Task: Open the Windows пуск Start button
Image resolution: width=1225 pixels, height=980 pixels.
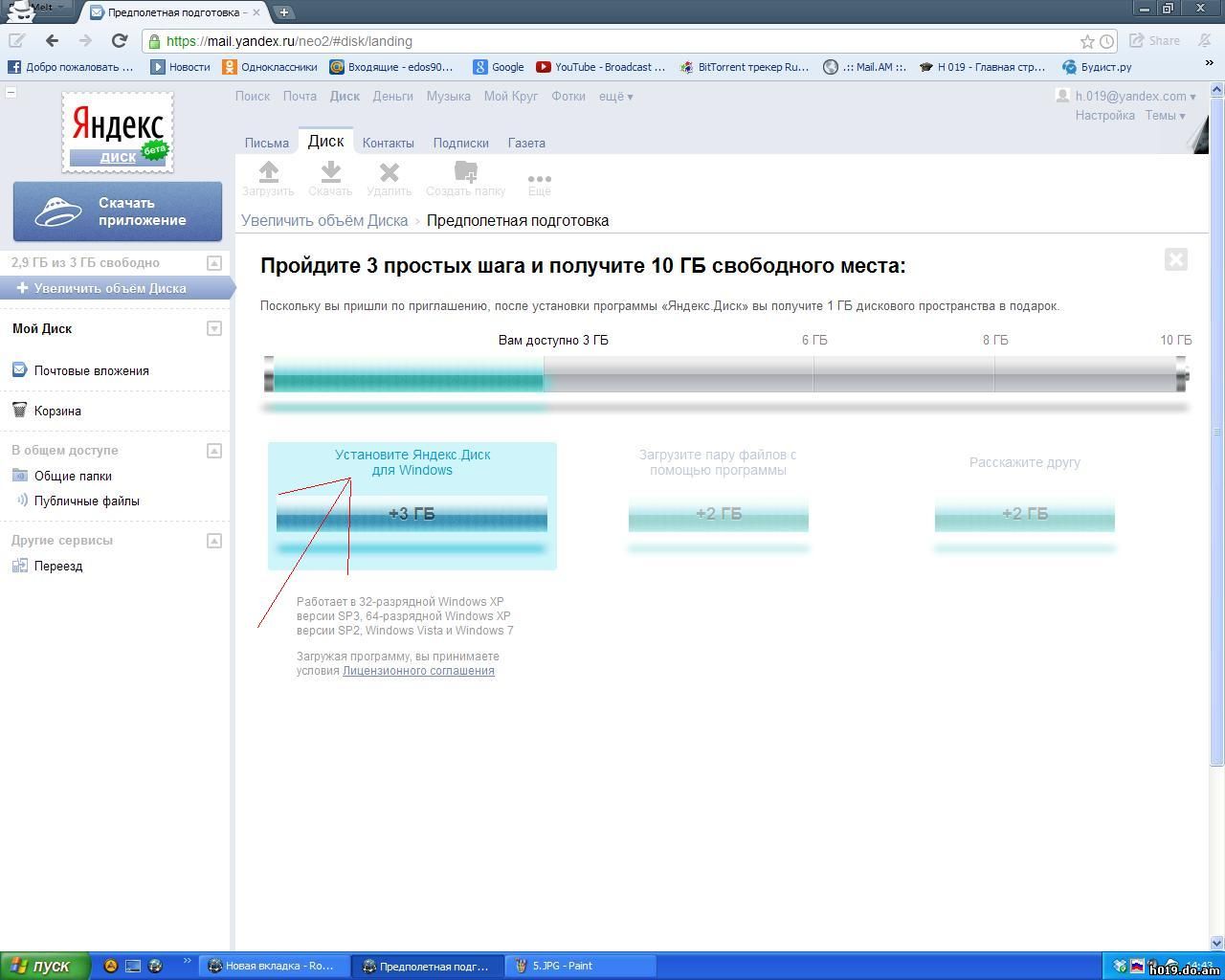Action: pos(46,966)
